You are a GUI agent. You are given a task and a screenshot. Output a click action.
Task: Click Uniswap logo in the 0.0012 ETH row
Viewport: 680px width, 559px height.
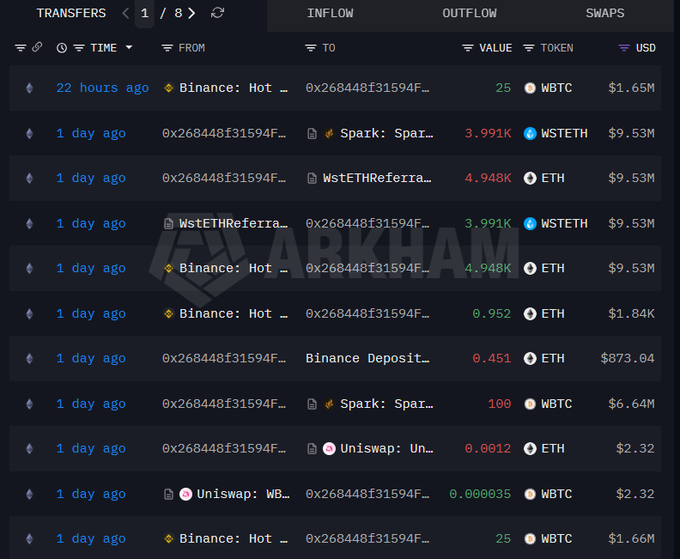[329, 449]
